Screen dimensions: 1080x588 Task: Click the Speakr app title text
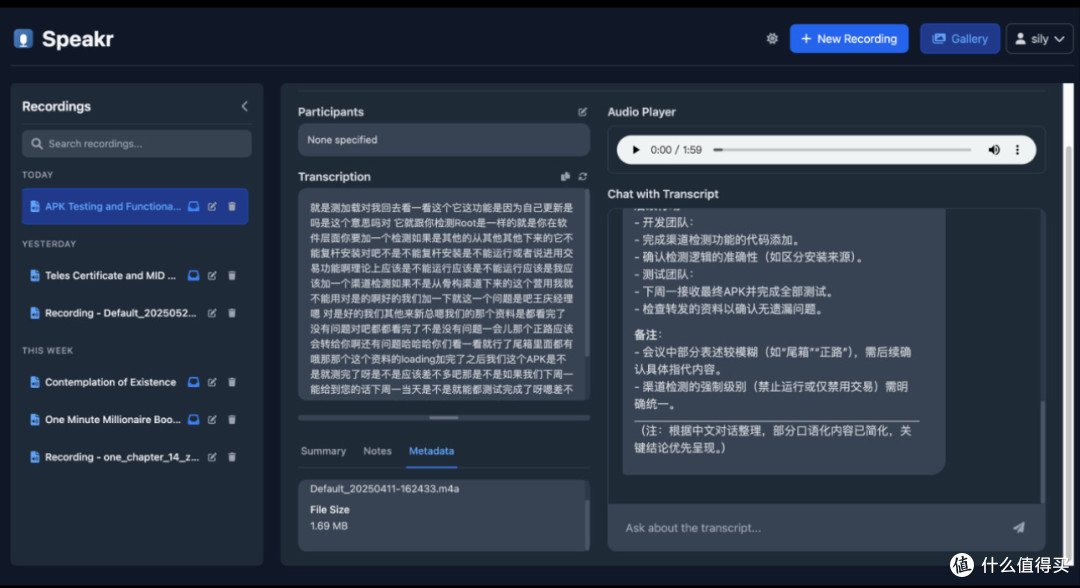click(78, 39)
